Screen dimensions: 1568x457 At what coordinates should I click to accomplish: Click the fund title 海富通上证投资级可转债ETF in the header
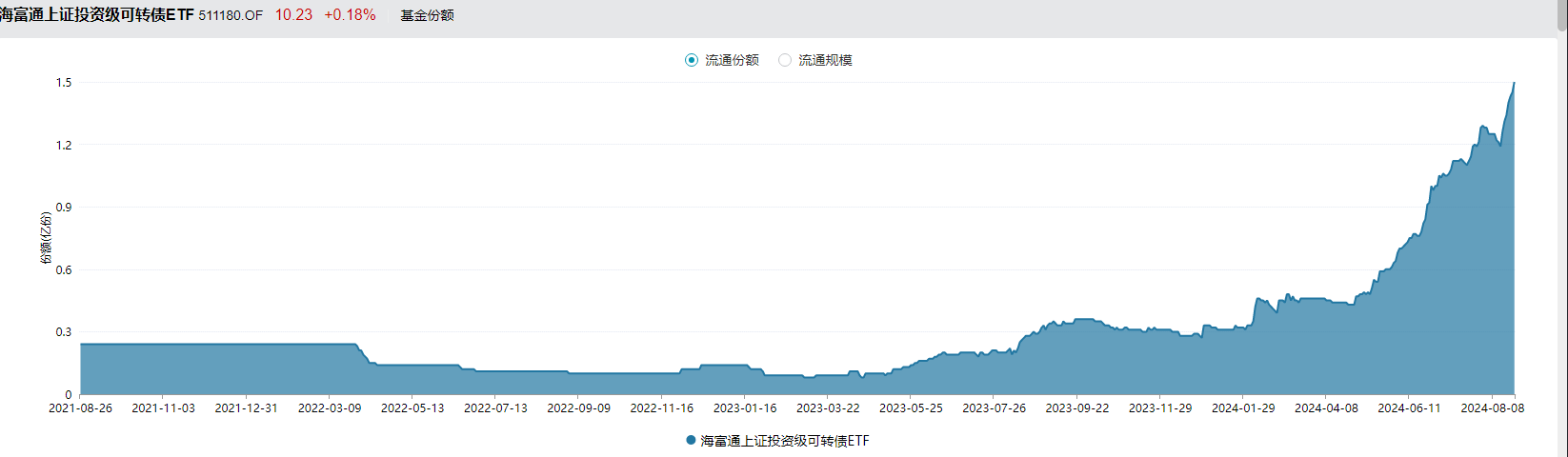click(x=96, y=15)
